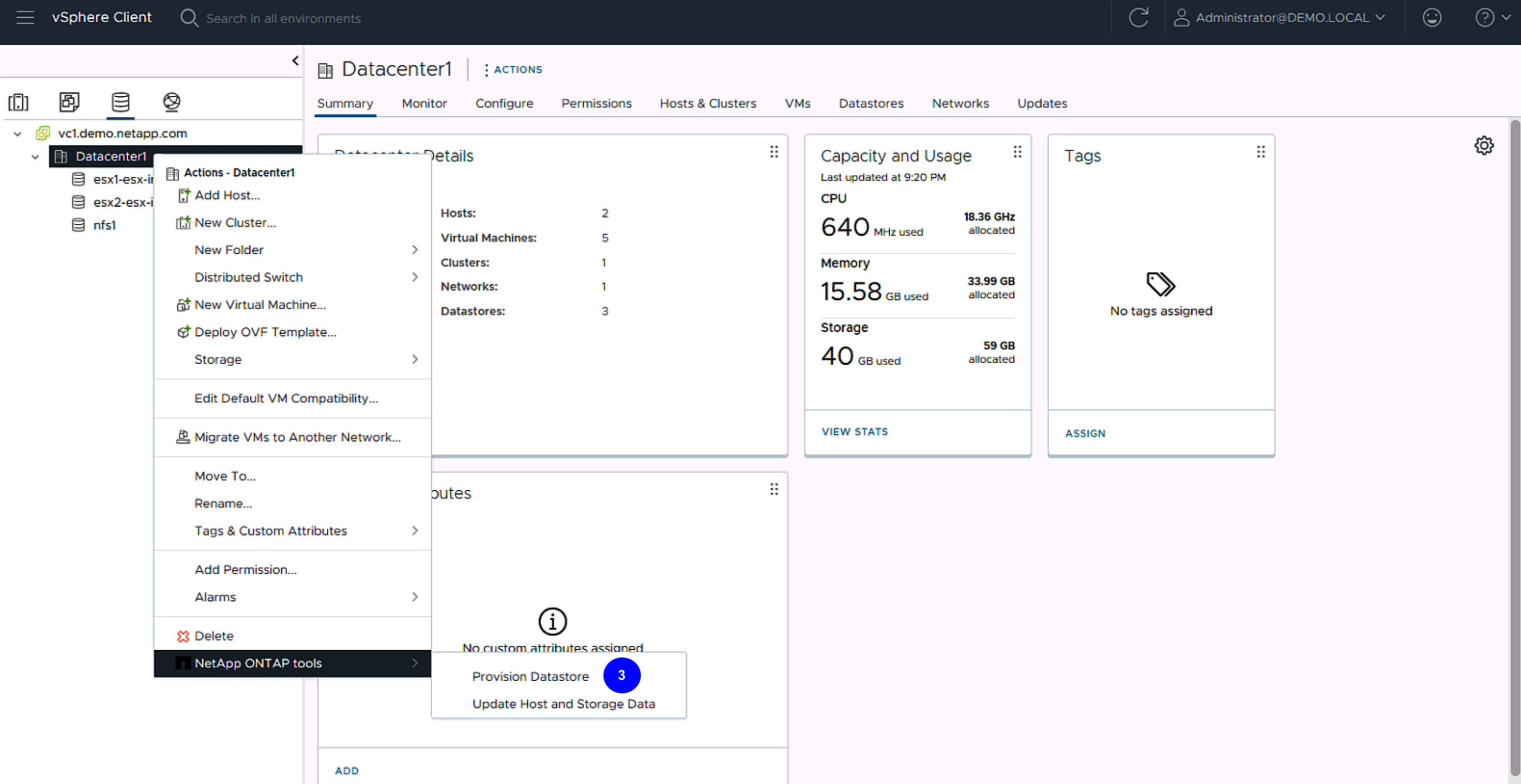Click the VIEW STATS link
Image resolution: width=1521 pixels, height=784 pixels.
click(x=854, y=432)
